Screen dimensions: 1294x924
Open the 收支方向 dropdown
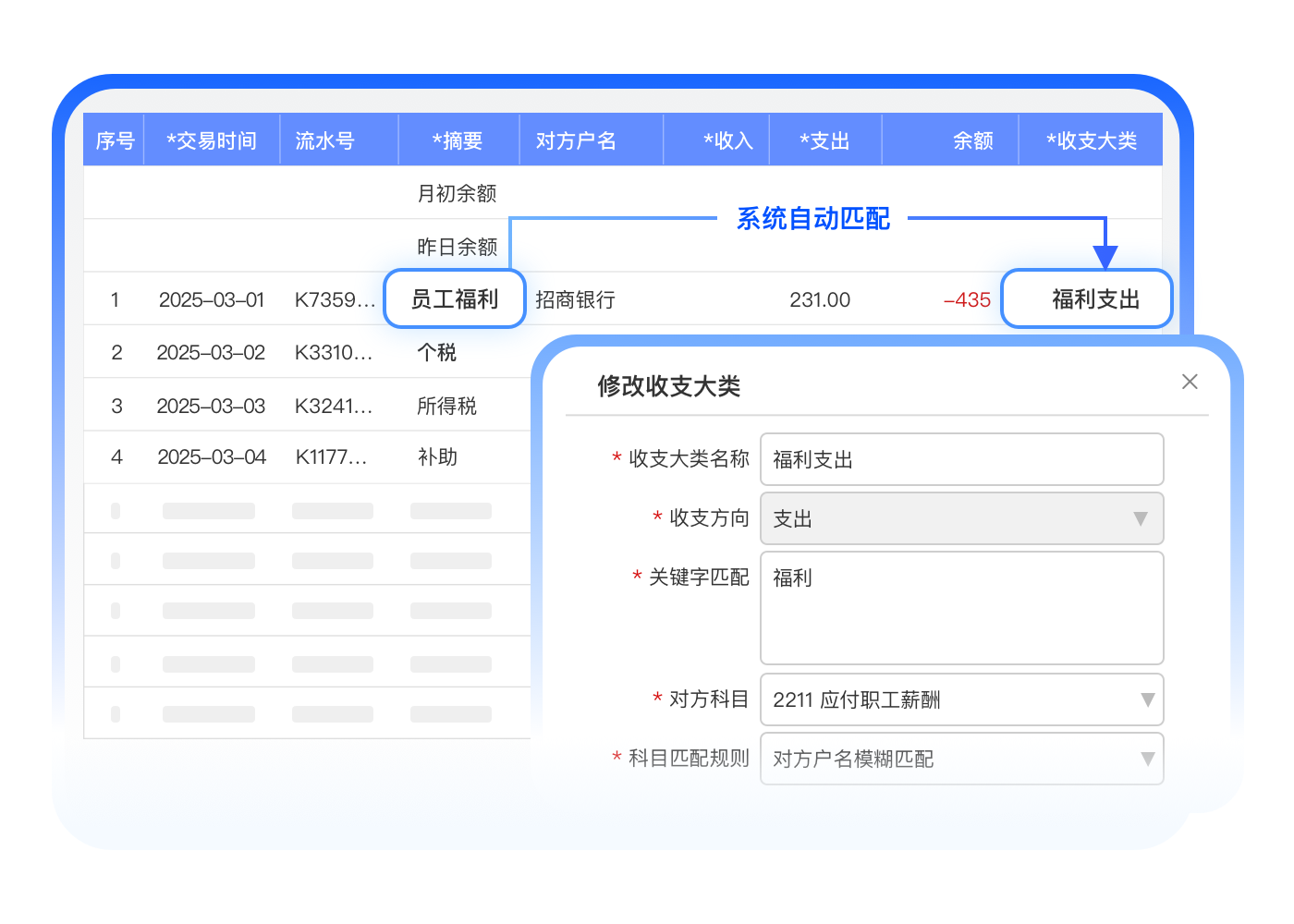click(x=961, y=518)
